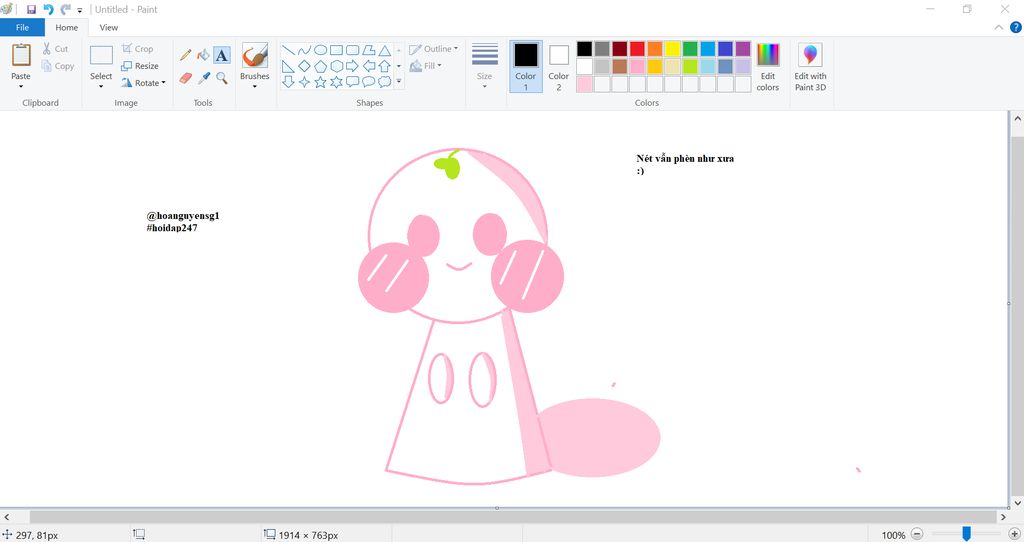Adjust the zoom slider handle
1024x542 pixels.
[966, 534]
